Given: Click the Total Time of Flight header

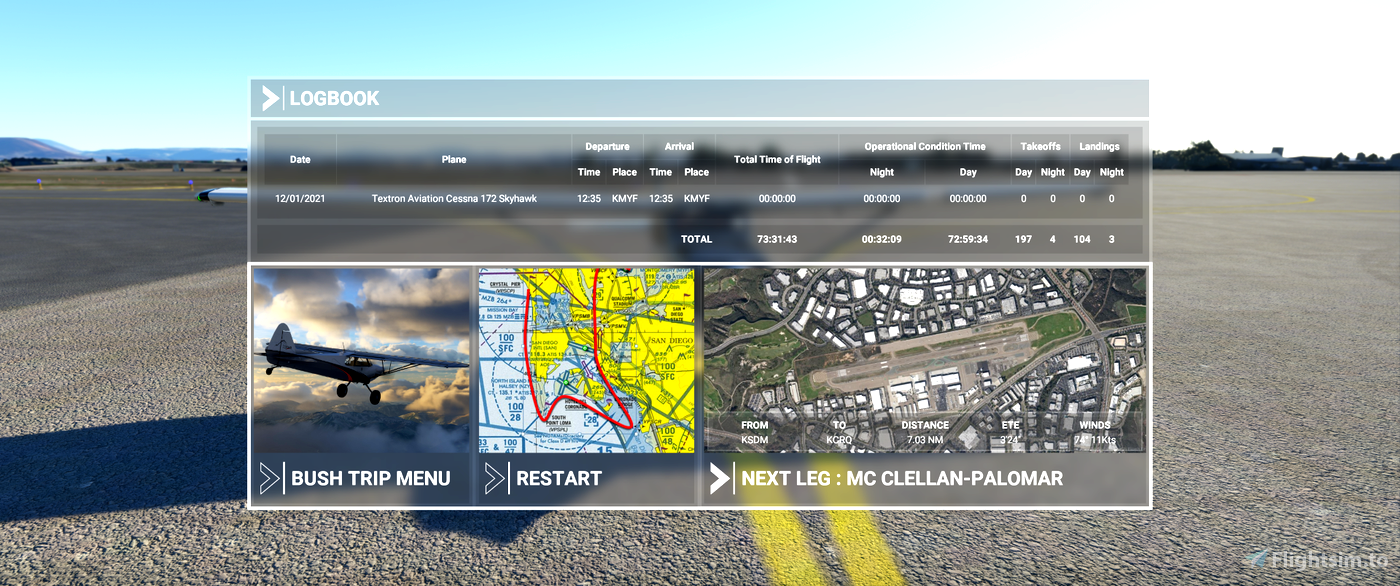Looking at the screenshot, I should [777, 159].
